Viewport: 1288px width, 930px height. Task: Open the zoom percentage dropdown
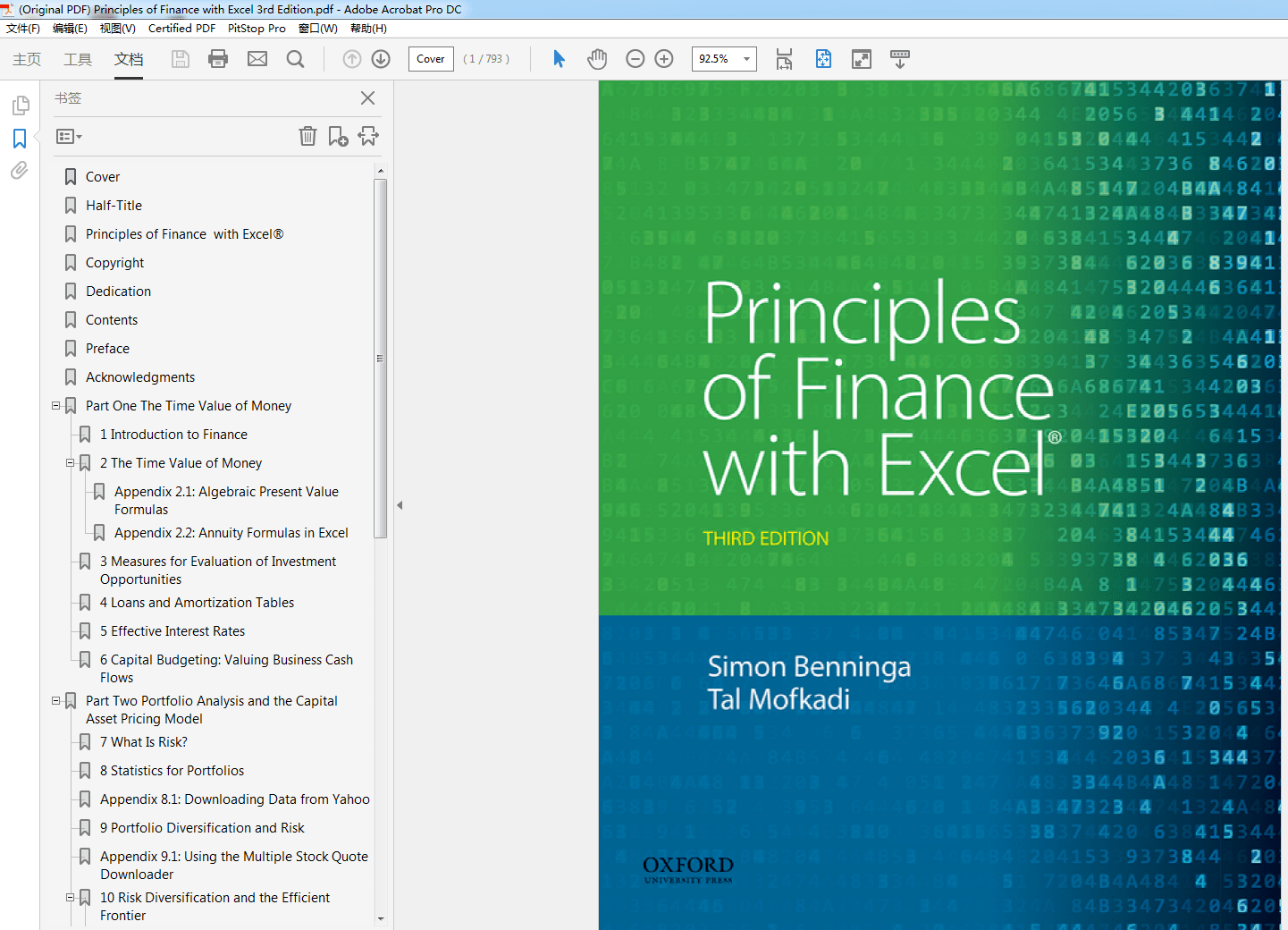click(745, 58)
